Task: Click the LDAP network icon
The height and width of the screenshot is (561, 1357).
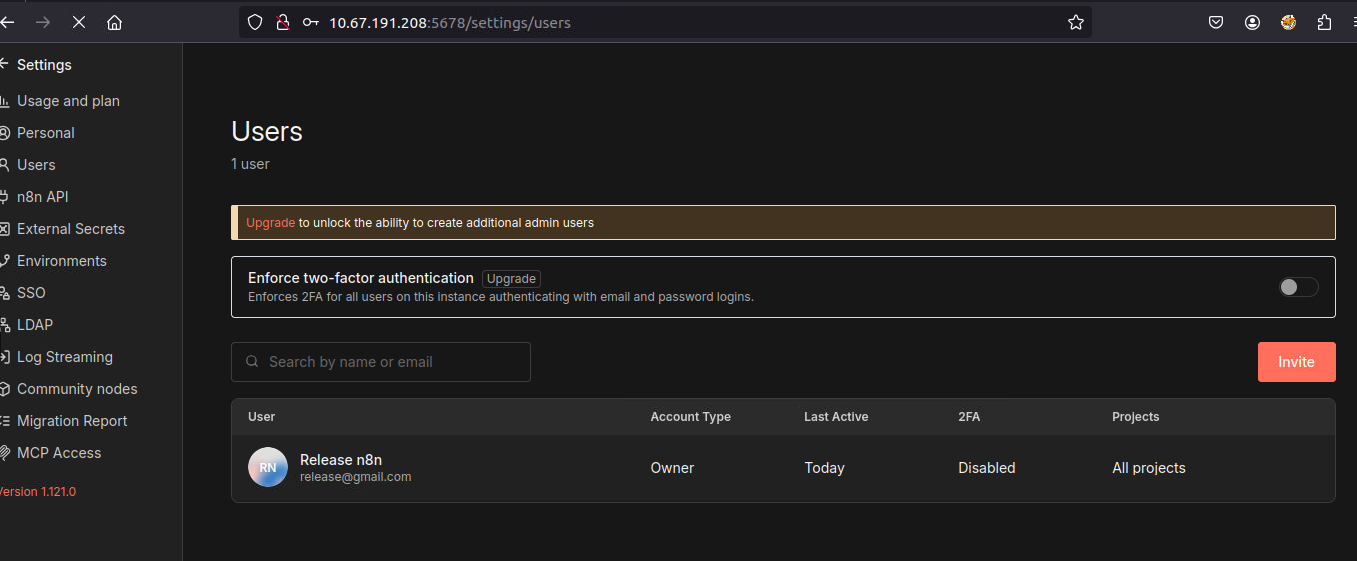Action: [4, 325]
